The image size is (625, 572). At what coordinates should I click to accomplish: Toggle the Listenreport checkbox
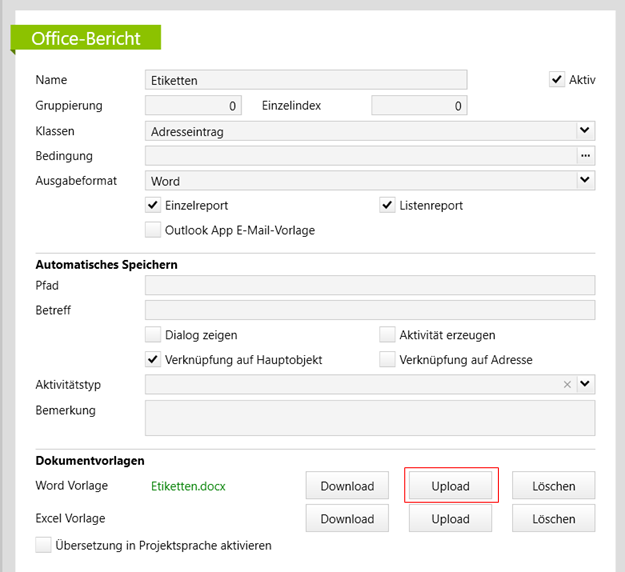coord(388,205)
